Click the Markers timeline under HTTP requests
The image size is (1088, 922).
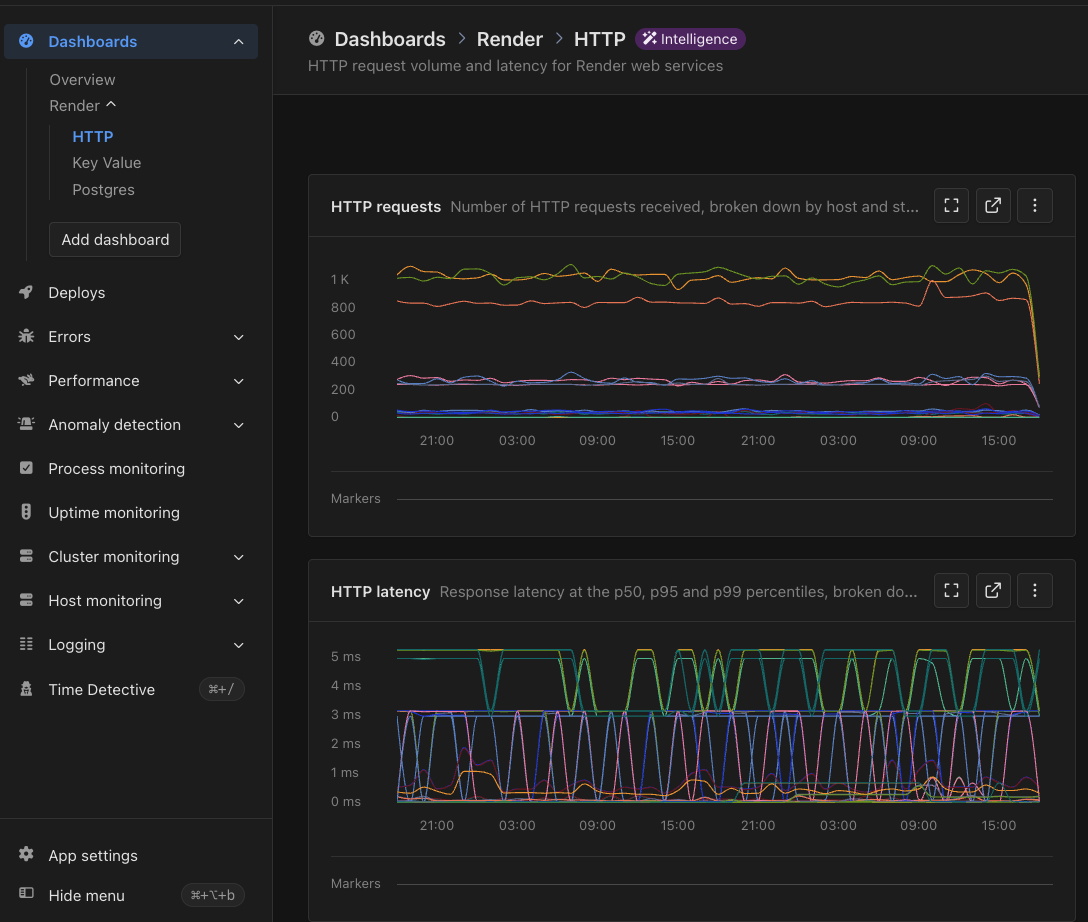(x=724, y=499)
